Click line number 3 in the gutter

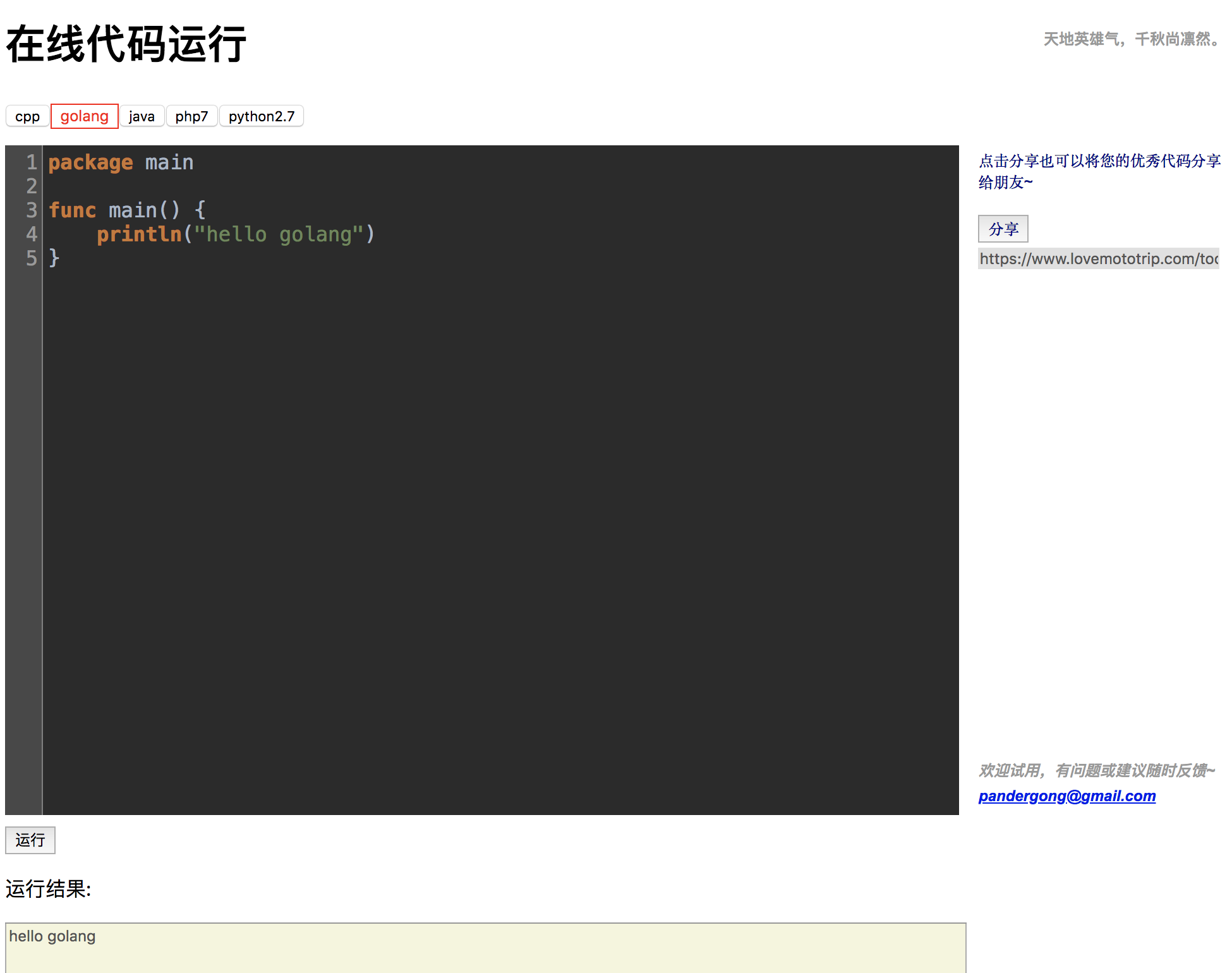click(30, 210)
